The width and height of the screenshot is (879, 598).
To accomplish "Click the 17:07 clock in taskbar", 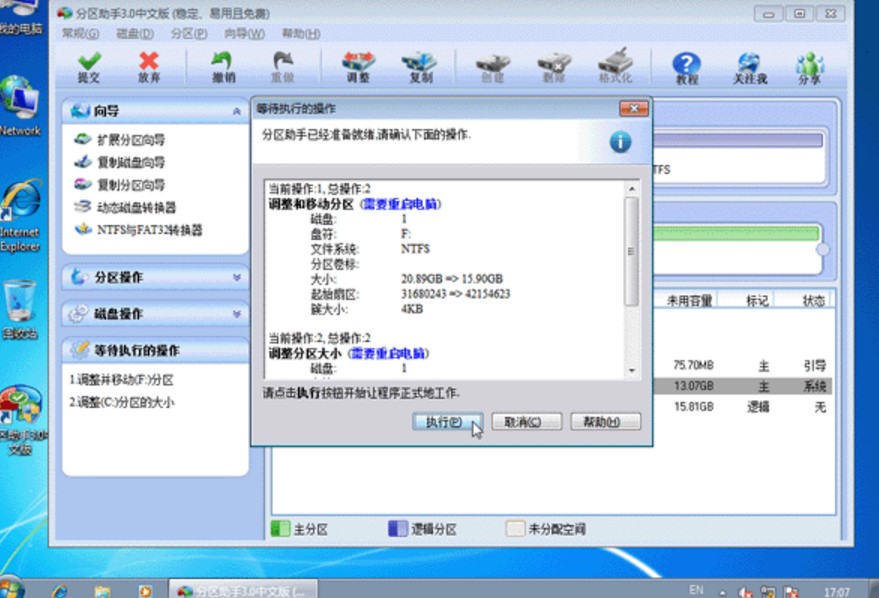I will (x=836, y=592).
